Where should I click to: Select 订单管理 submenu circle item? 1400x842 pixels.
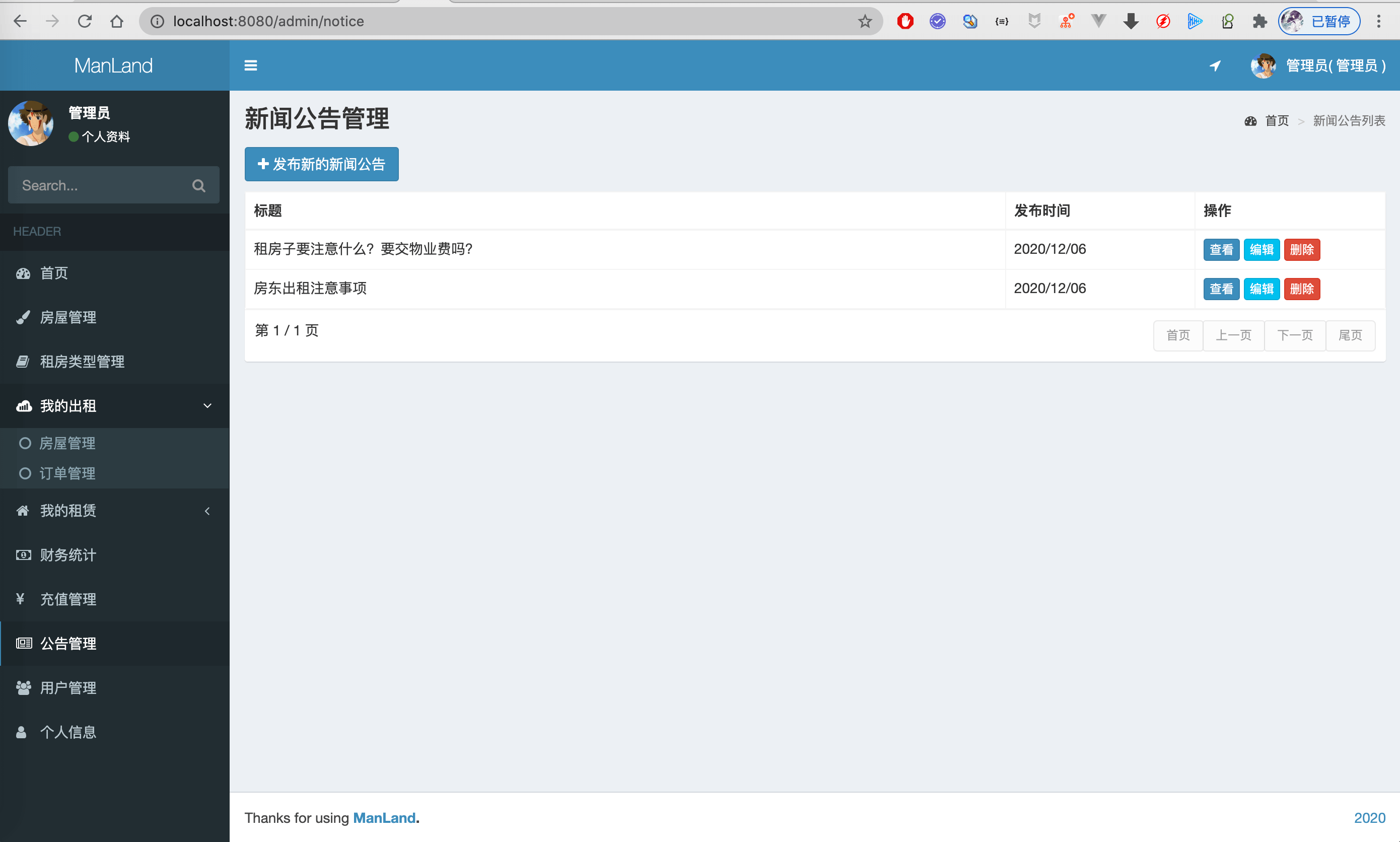[x=67, y=473]
